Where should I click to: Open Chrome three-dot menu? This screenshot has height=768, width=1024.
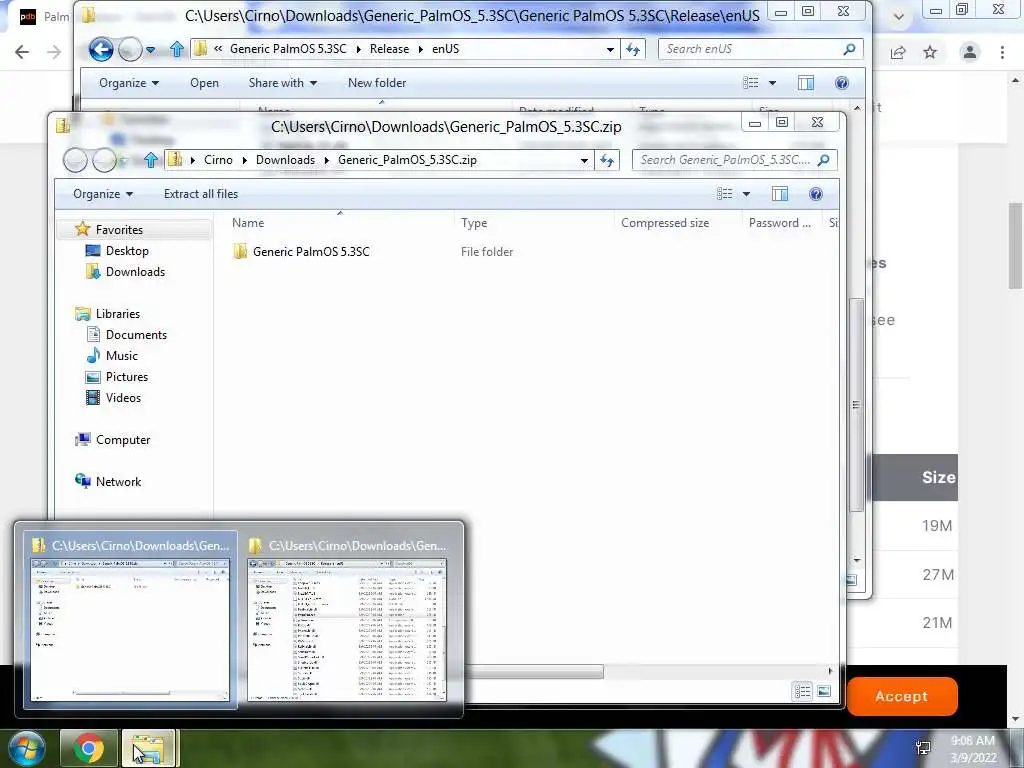1002,52
